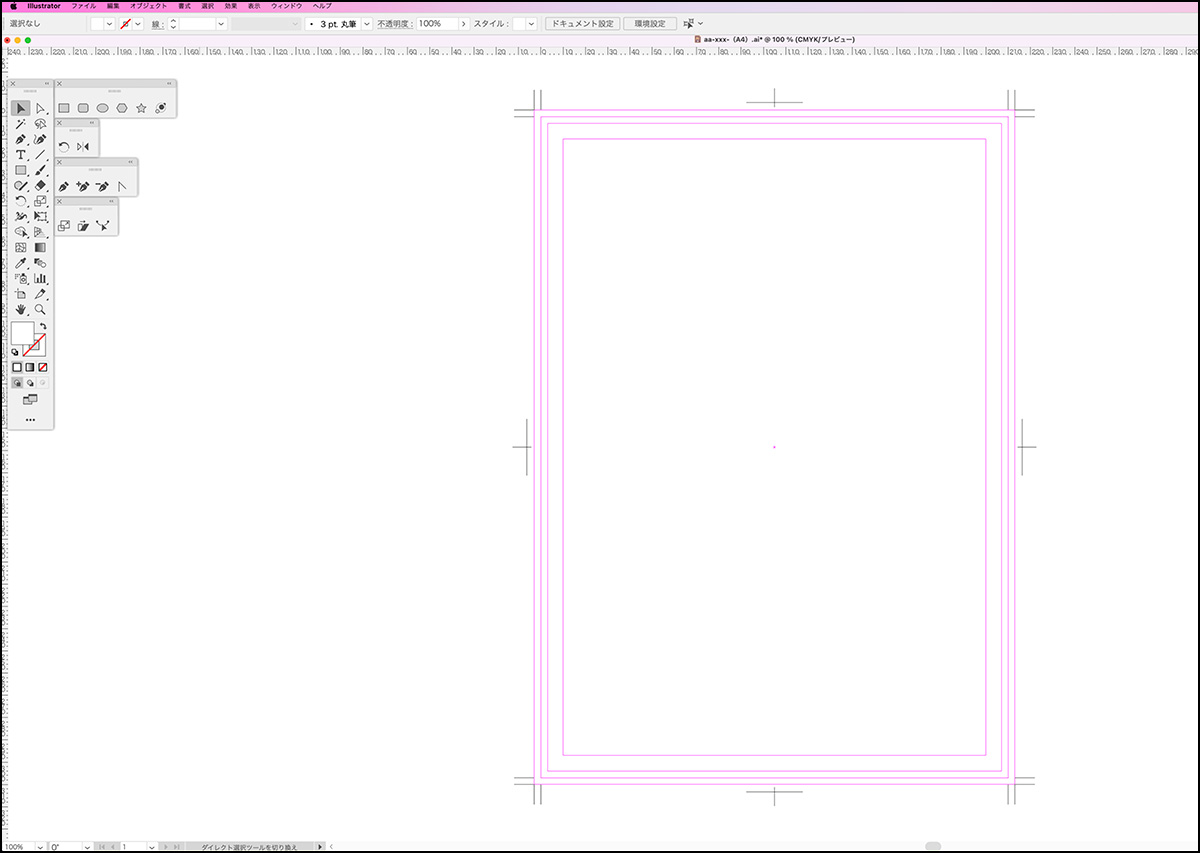1200x853 pixels.
Task: Toggle Draw Behind drawing mode
Action: pyautogui.click(x=29, y=383)
